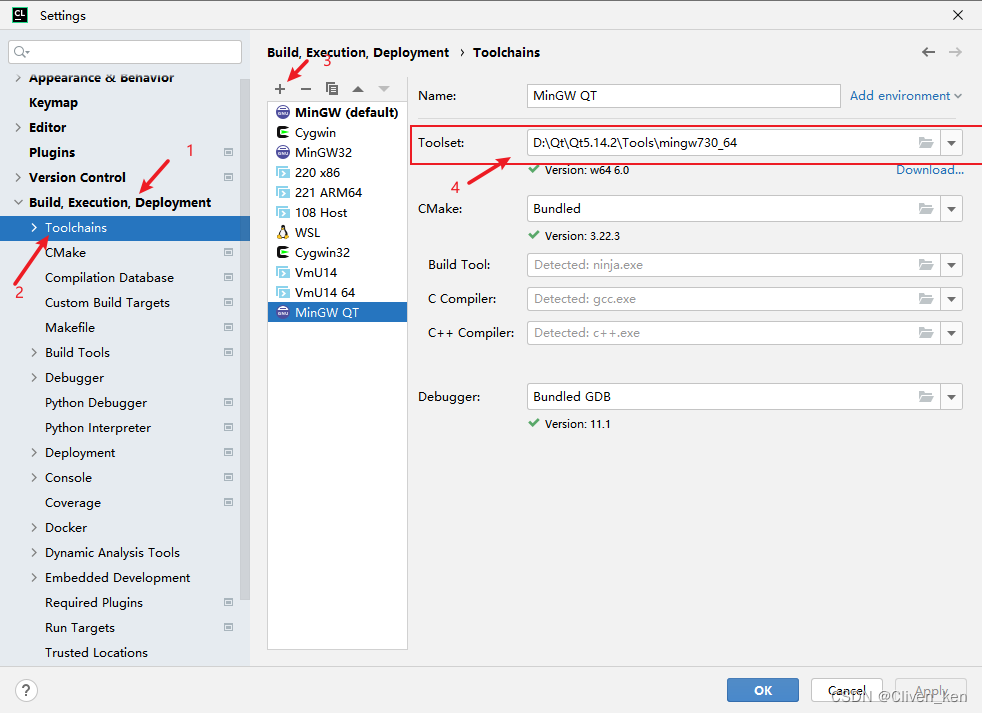
Task: Open Add environment dropdown
Action: coord(905,96)
